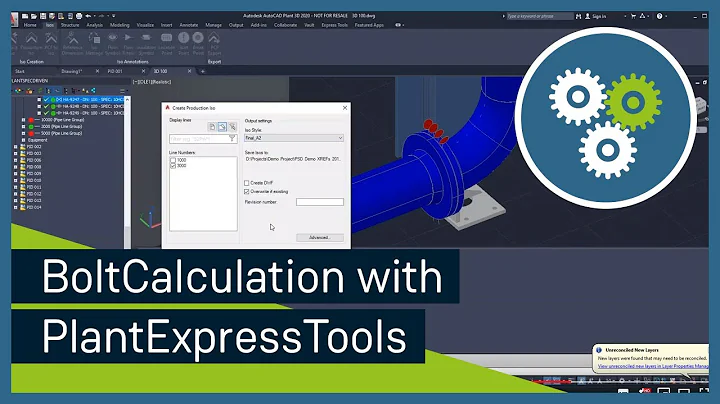Select the Production Iso ribbon tool
Image resolution: width=720 pixels, height=404 pixels.
tap(31, 44)
